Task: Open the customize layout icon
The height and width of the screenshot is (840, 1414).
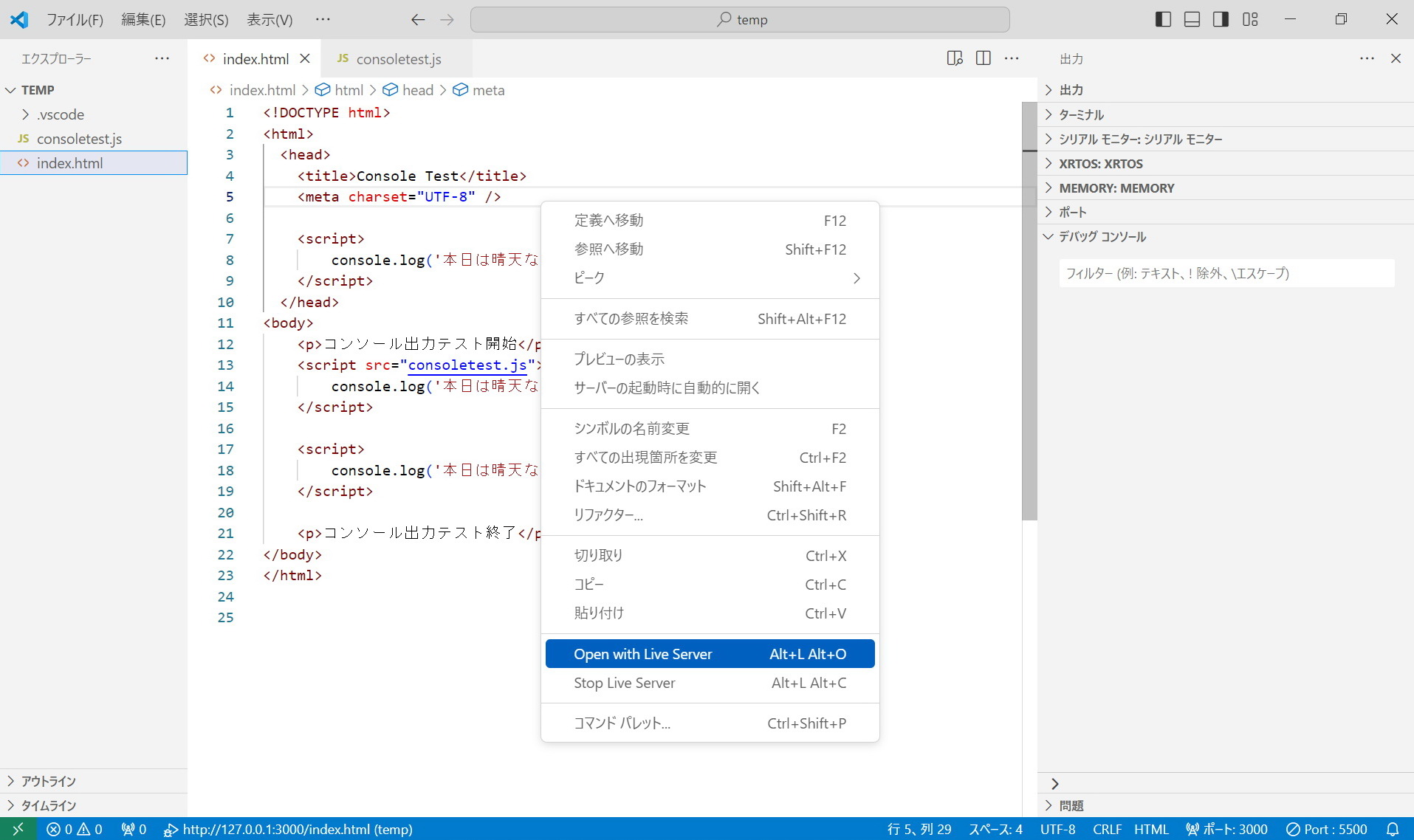Action: [1250, 19]
